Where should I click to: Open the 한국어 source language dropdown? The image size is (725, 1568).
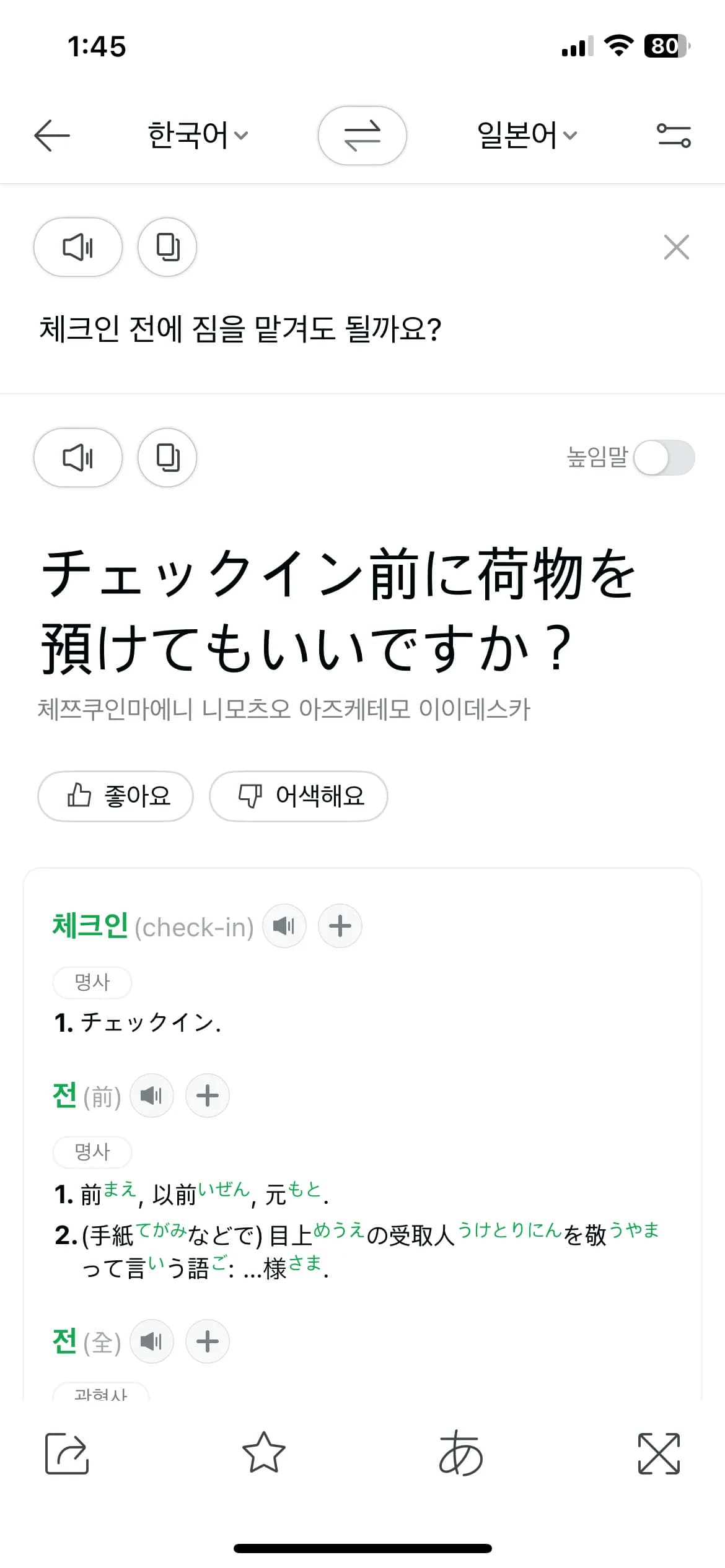coord(197,134)
